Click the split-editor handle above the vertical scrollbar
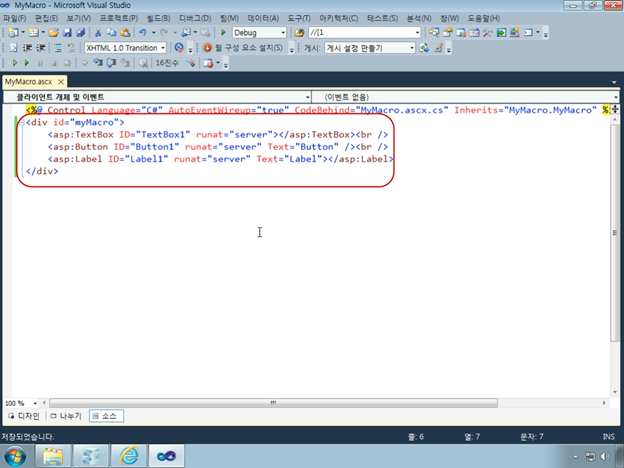 [615, 109]
